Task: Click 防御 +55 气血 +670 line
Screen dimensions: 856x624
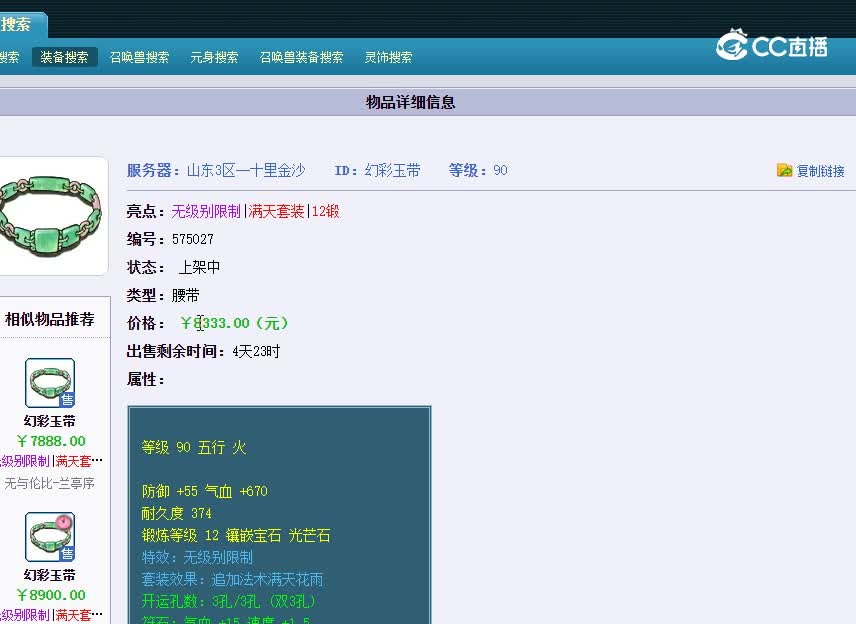Action: (205, 491)
